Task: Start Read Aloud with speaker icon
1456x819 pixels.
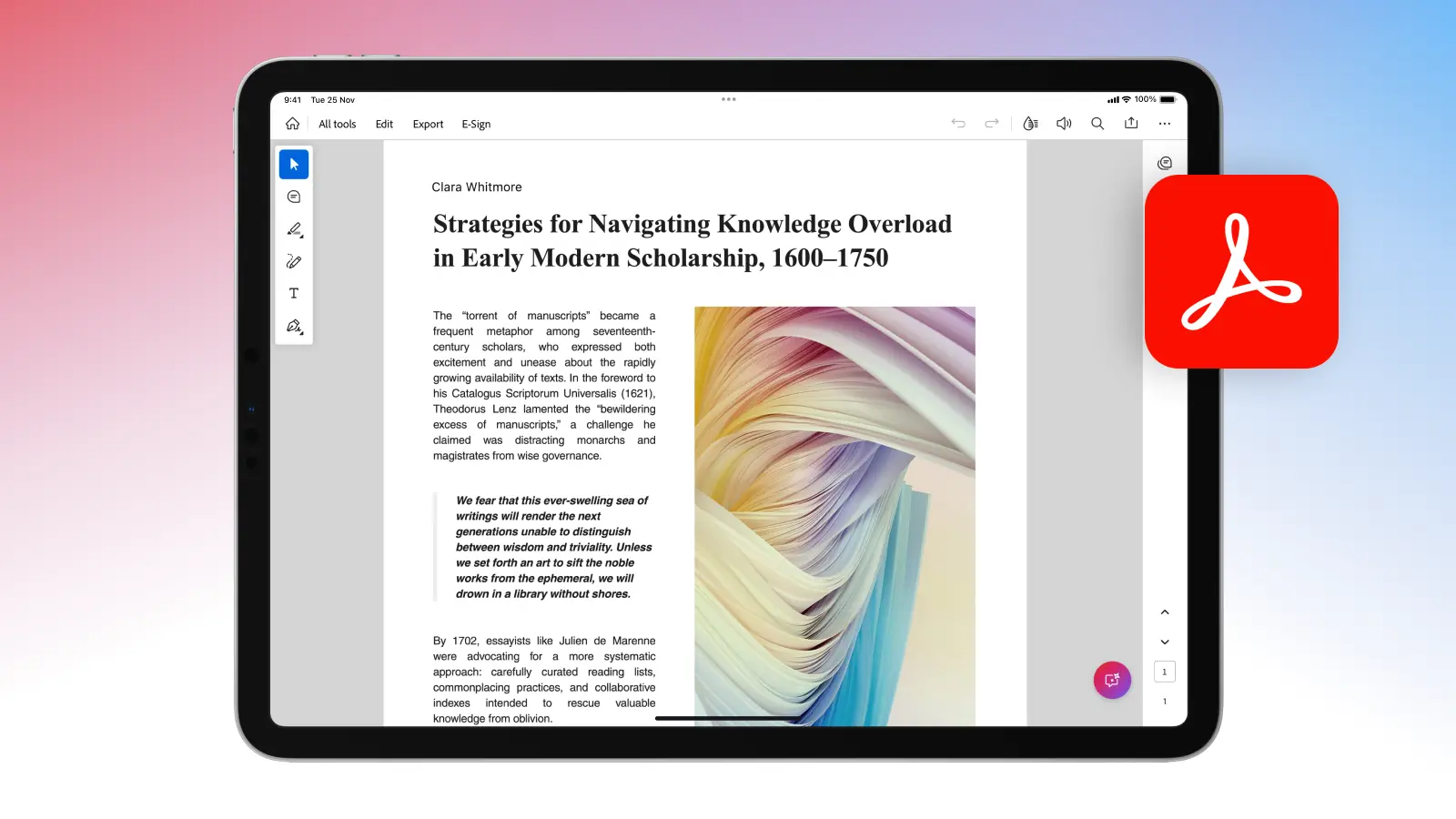Action: click(x=1064, y=124)
